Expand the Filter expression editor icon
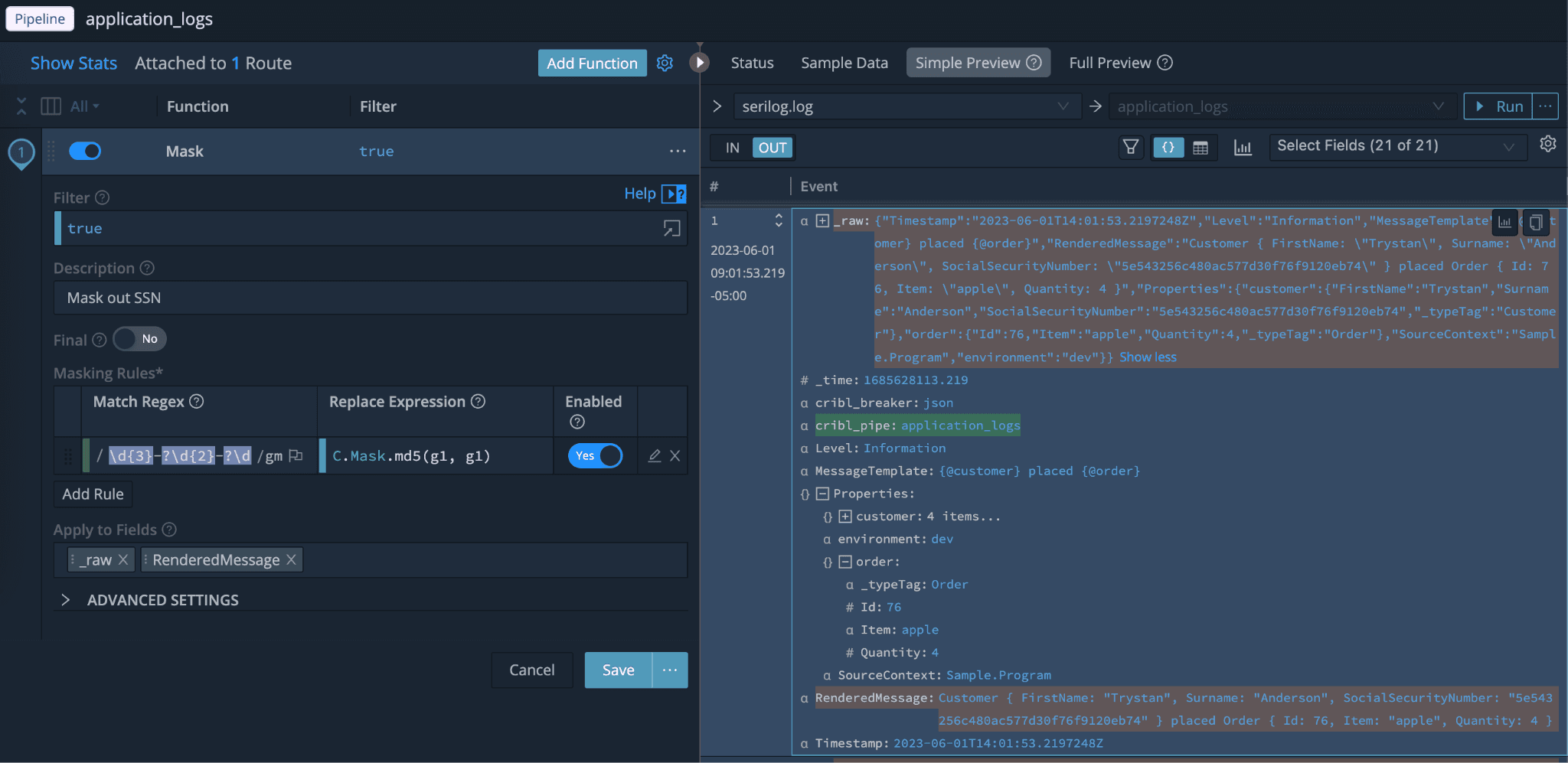Viewport: 1568px width, 763px height. (x=671, y=229)
